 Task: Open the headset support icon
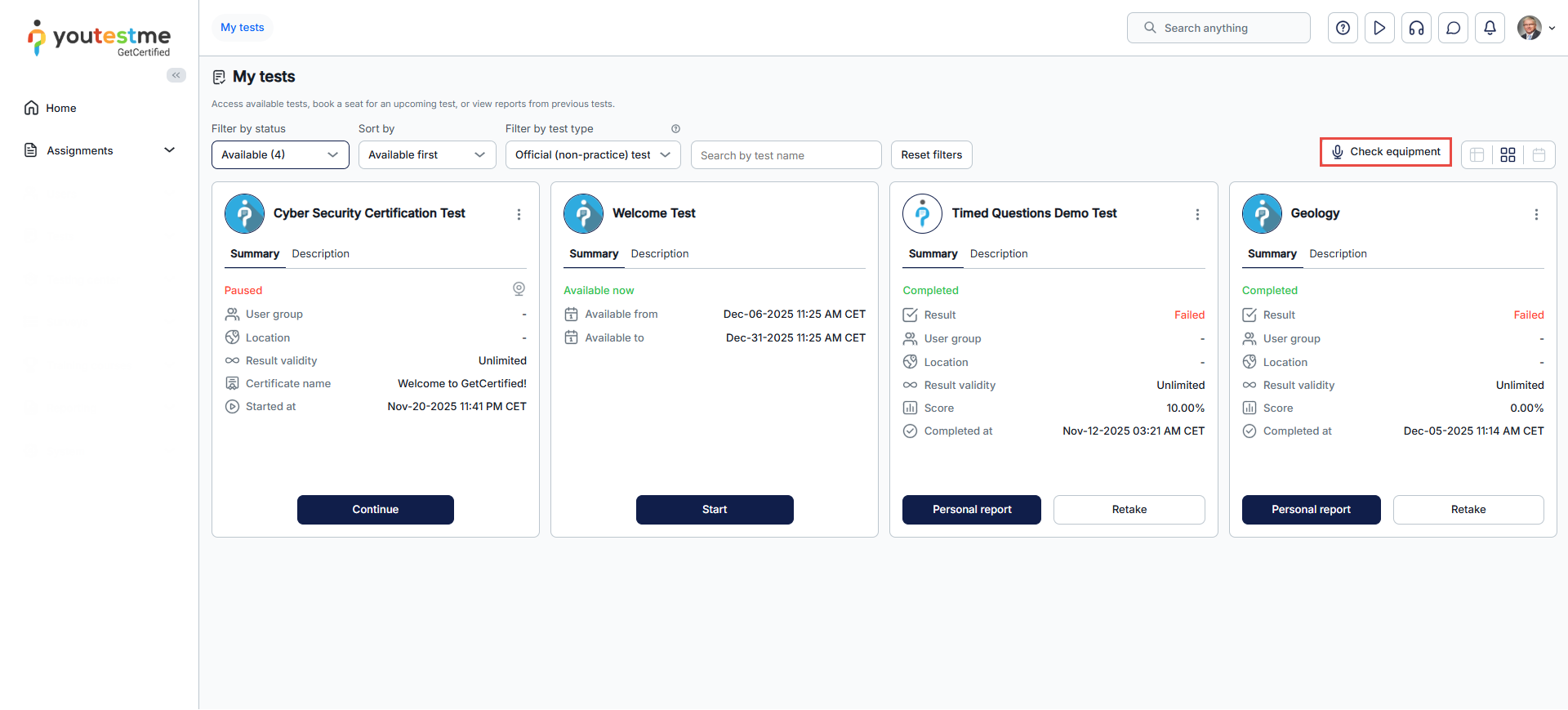click(x=1416, y=28)
